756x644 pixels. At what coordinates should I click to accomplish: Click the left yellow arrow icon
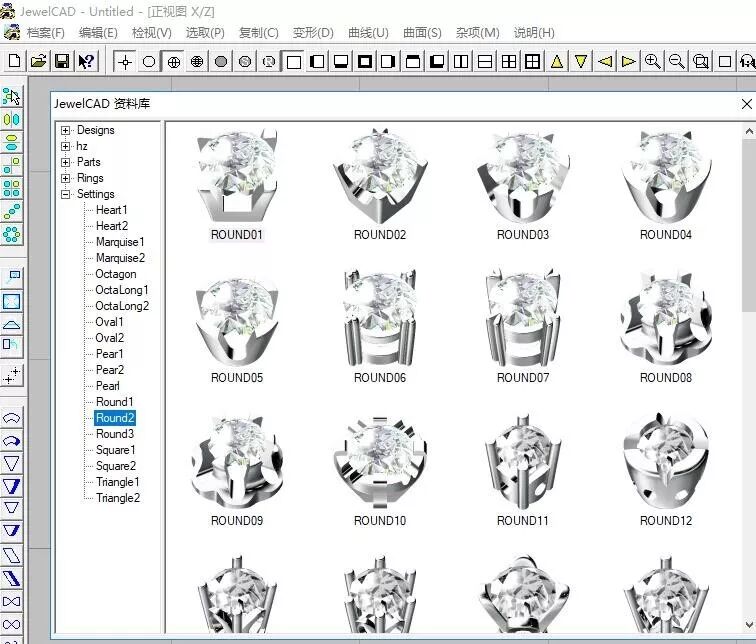[x=605, y=62]
